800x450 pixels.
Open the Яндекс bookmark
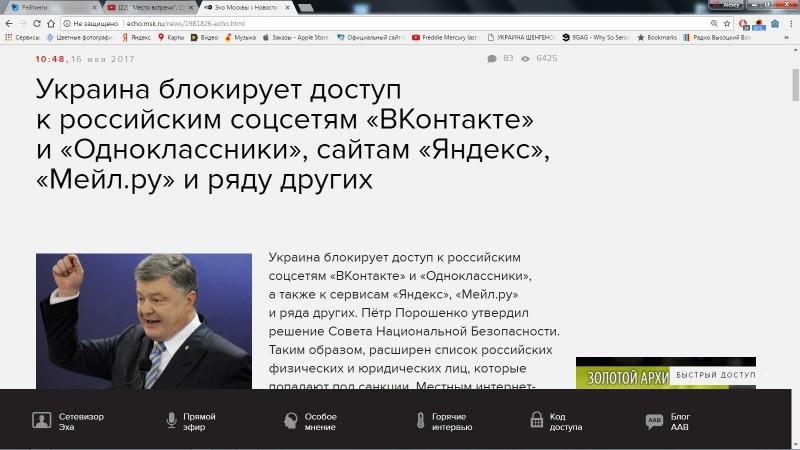[136, 38]
